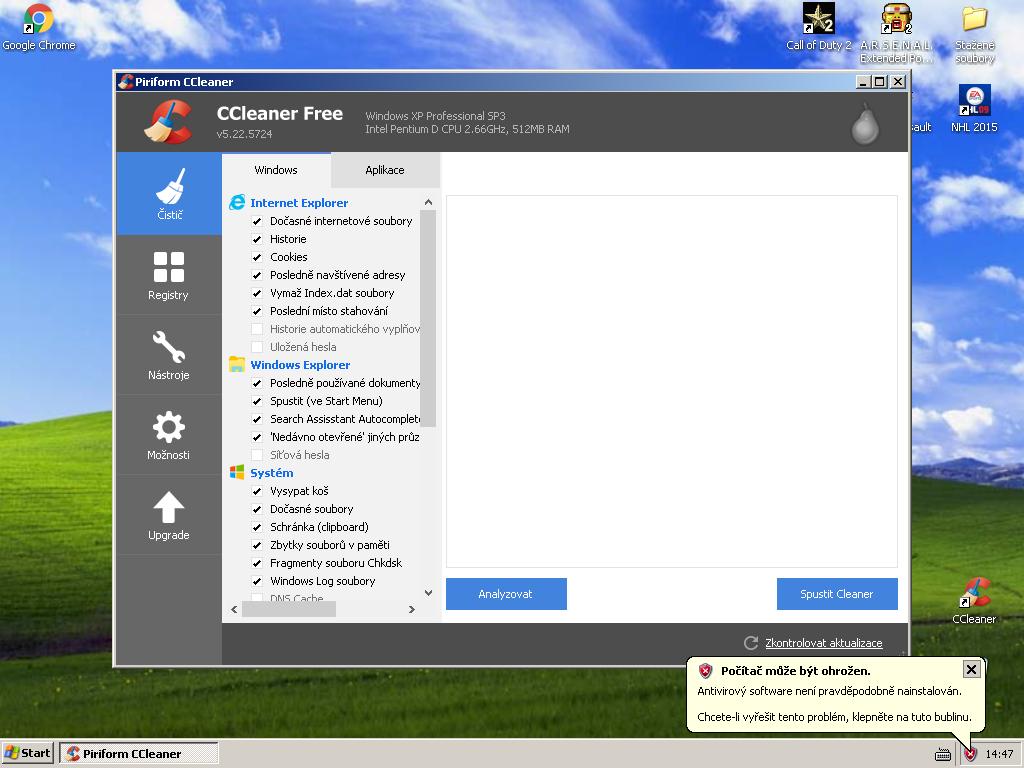Image resolution: width=1024 pixels, height=768 pixels.
Task: Maximize the Piriform CCleaner window
Action: pos(880,82)
